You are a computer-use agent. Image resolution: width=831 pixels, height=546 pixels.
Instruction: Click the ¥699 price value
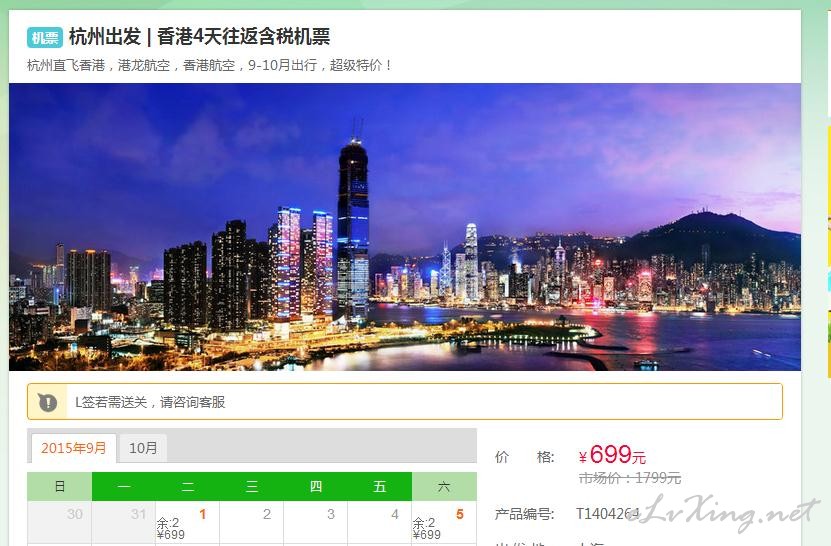click(x=612, y=454)
